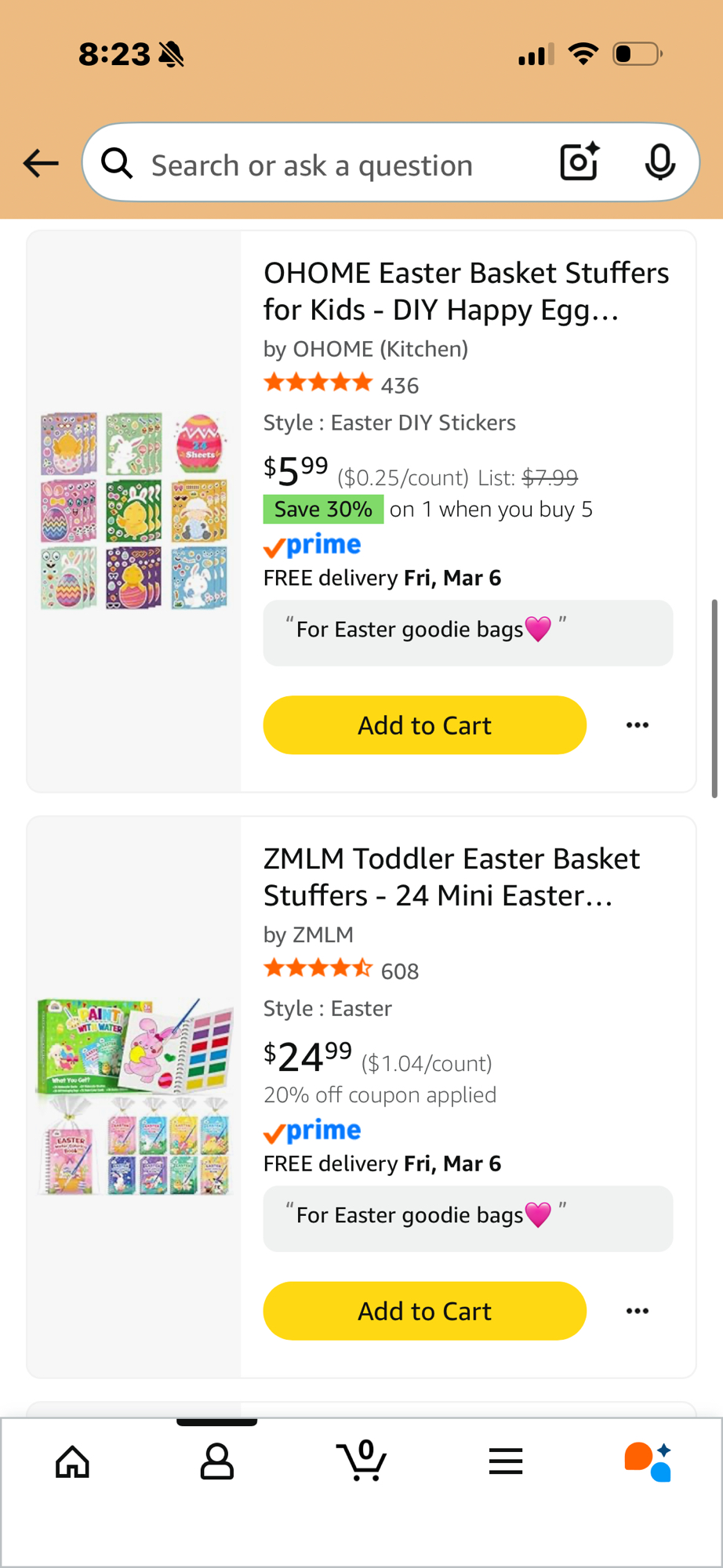Screen dimensions: 723x1568
Task: Open OHOME Easter Basket Stuffers title
Action: tap(466, 291)
